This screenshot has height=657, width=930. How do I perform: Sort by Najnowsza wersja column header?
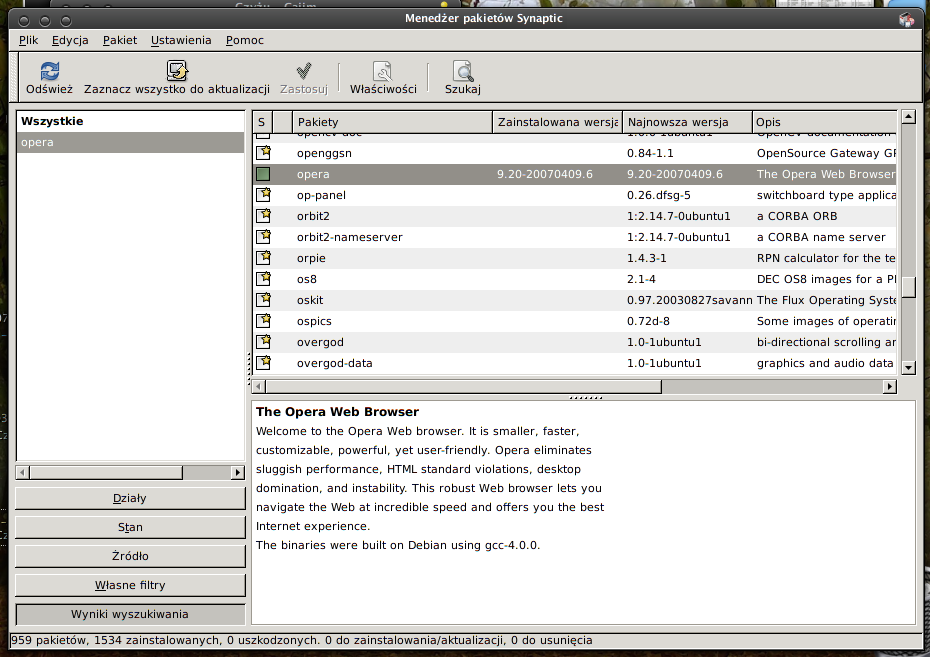[687, 122]
